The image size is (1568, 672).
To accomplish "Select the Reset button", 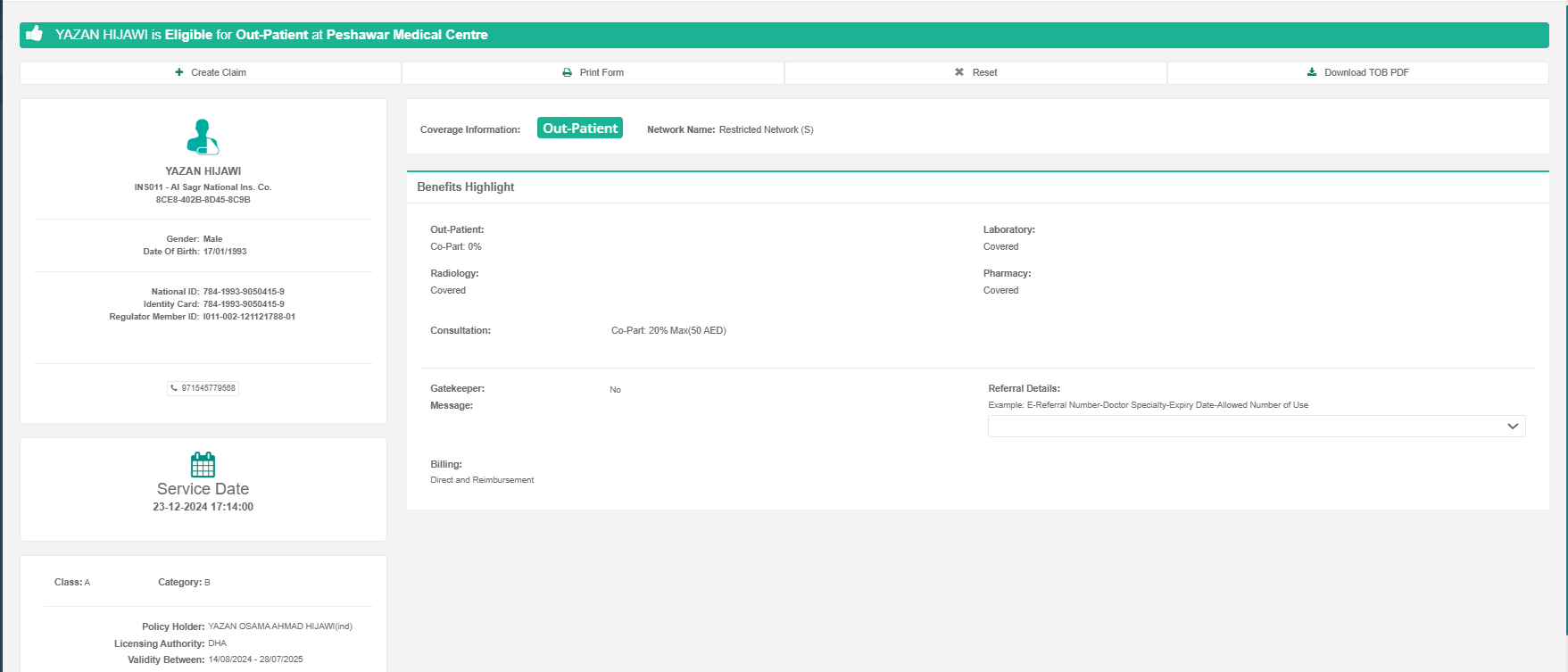I will (975, 72).
